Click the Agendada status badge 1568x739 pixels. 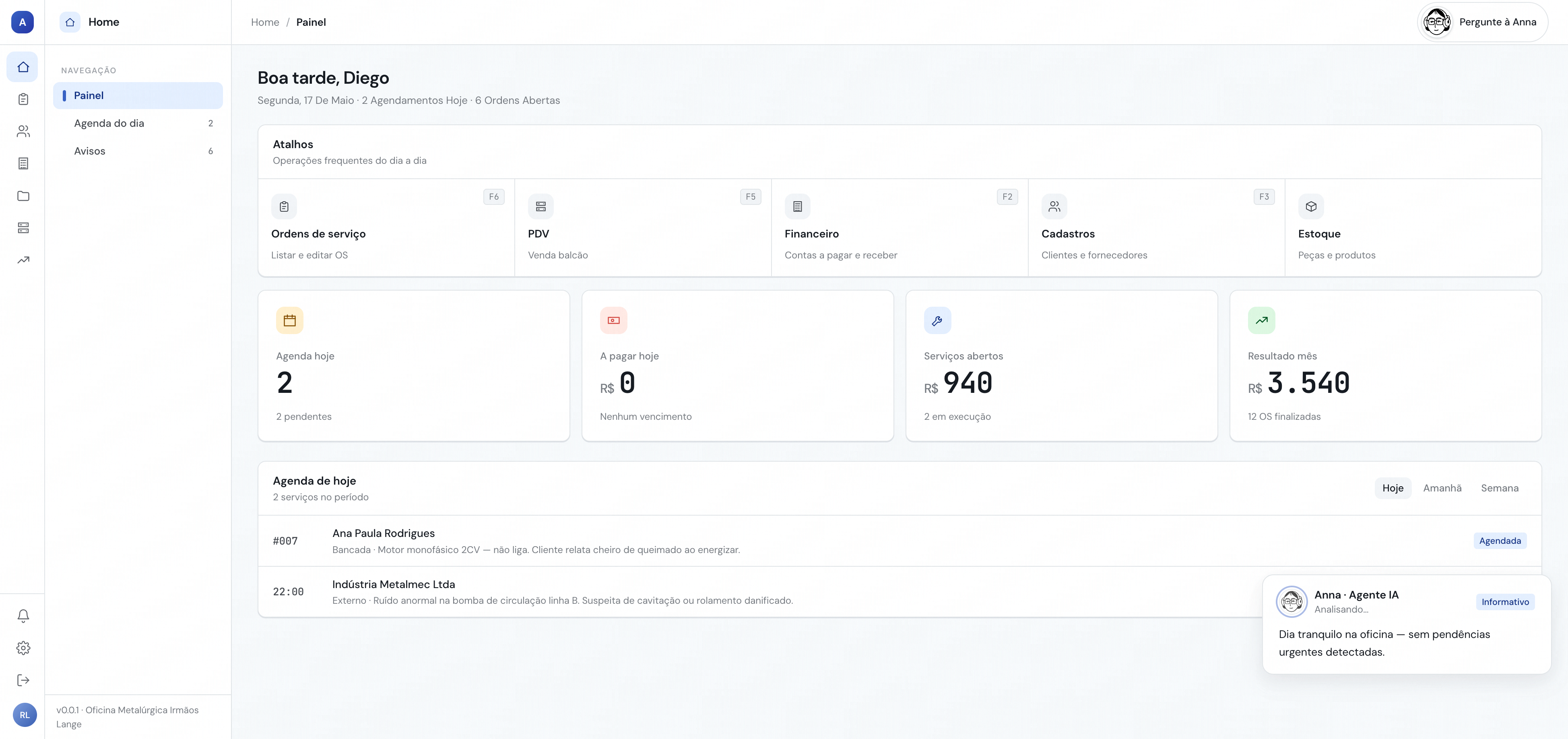click(x=1500, y=541)
